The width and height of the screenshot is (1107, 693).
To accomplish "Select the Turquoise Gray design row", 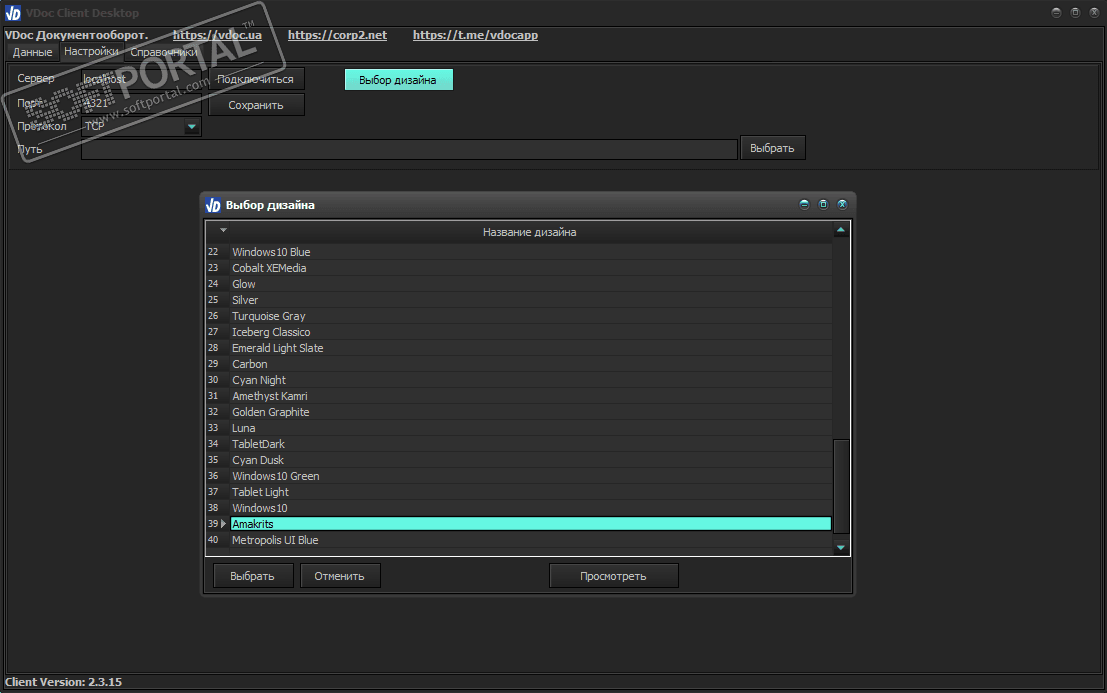I will click(x=519, y=316).
